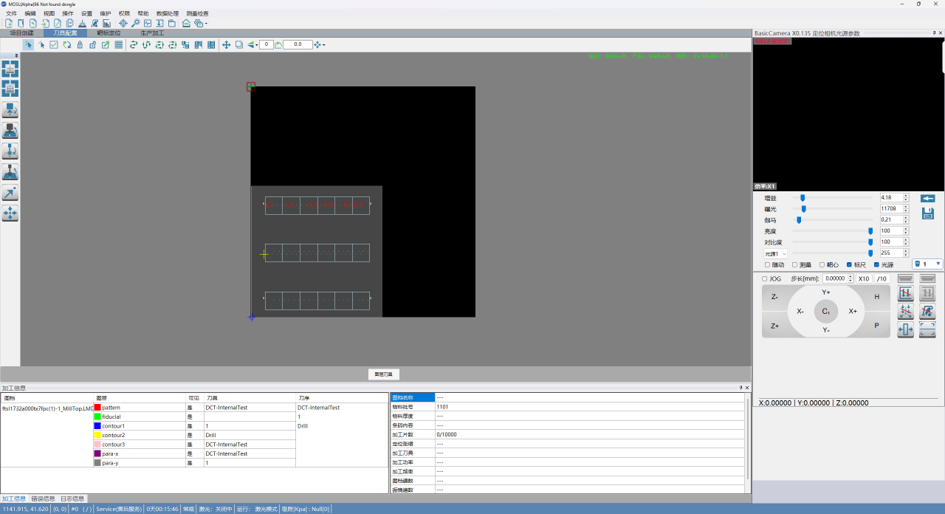Screen dimensions: 945x514
Task: Open the dropdown showing value 1
Action: point(927,264)
